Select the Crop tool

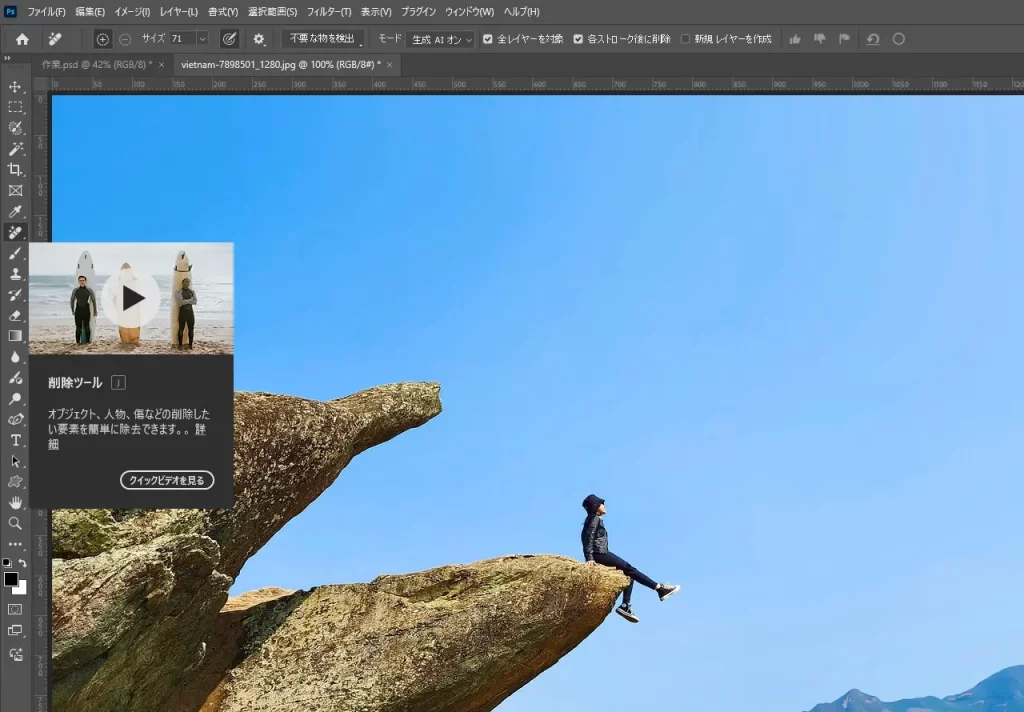click(15, 169)
